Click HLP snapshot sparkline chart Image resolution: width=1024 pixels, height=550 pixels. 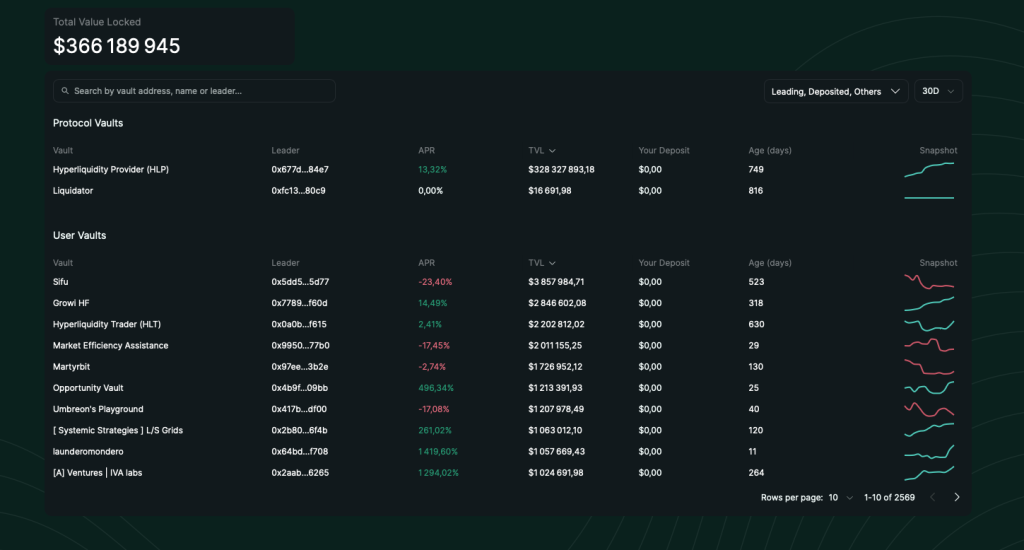(x=929, y=170)
